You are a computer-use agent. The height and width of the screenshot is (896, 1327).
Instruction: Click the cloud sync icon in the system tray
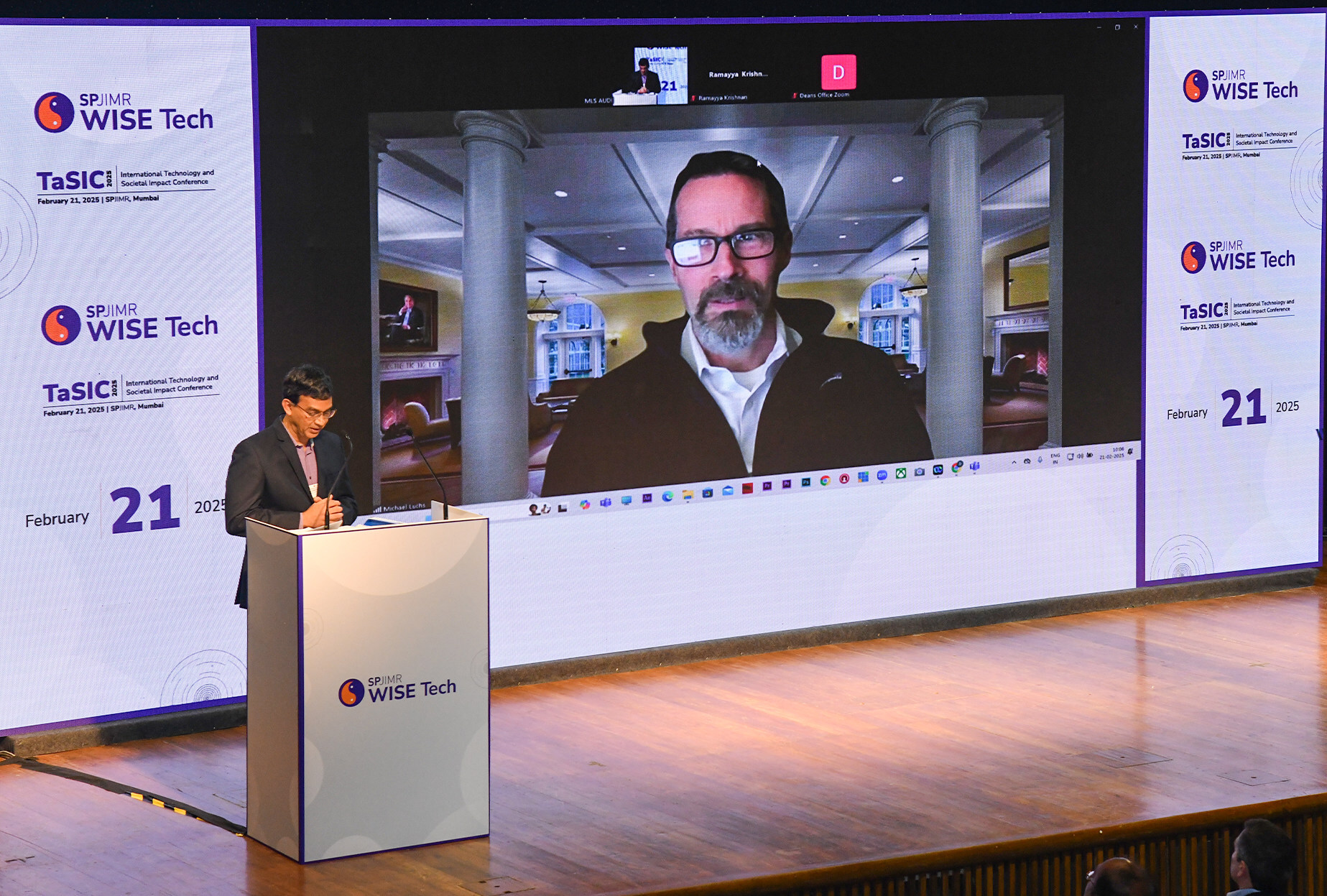[1027, 461]
